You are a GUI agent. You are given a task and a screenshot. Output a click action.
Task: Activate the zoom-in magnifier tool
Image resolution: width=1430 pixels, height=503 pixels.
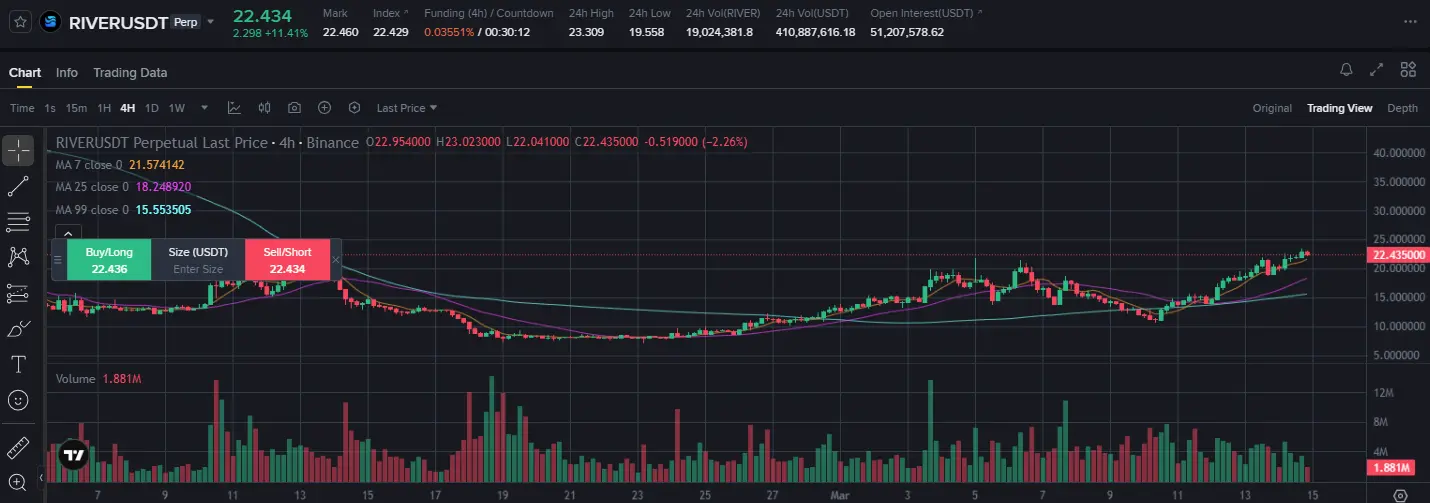18,482
